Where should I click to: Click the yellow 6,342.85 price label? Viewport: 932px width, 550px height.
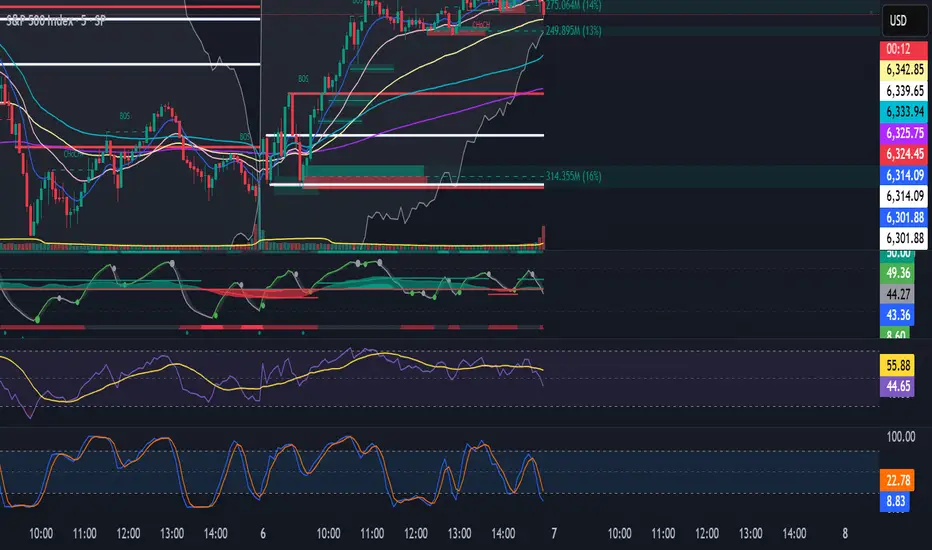point(903,70)
